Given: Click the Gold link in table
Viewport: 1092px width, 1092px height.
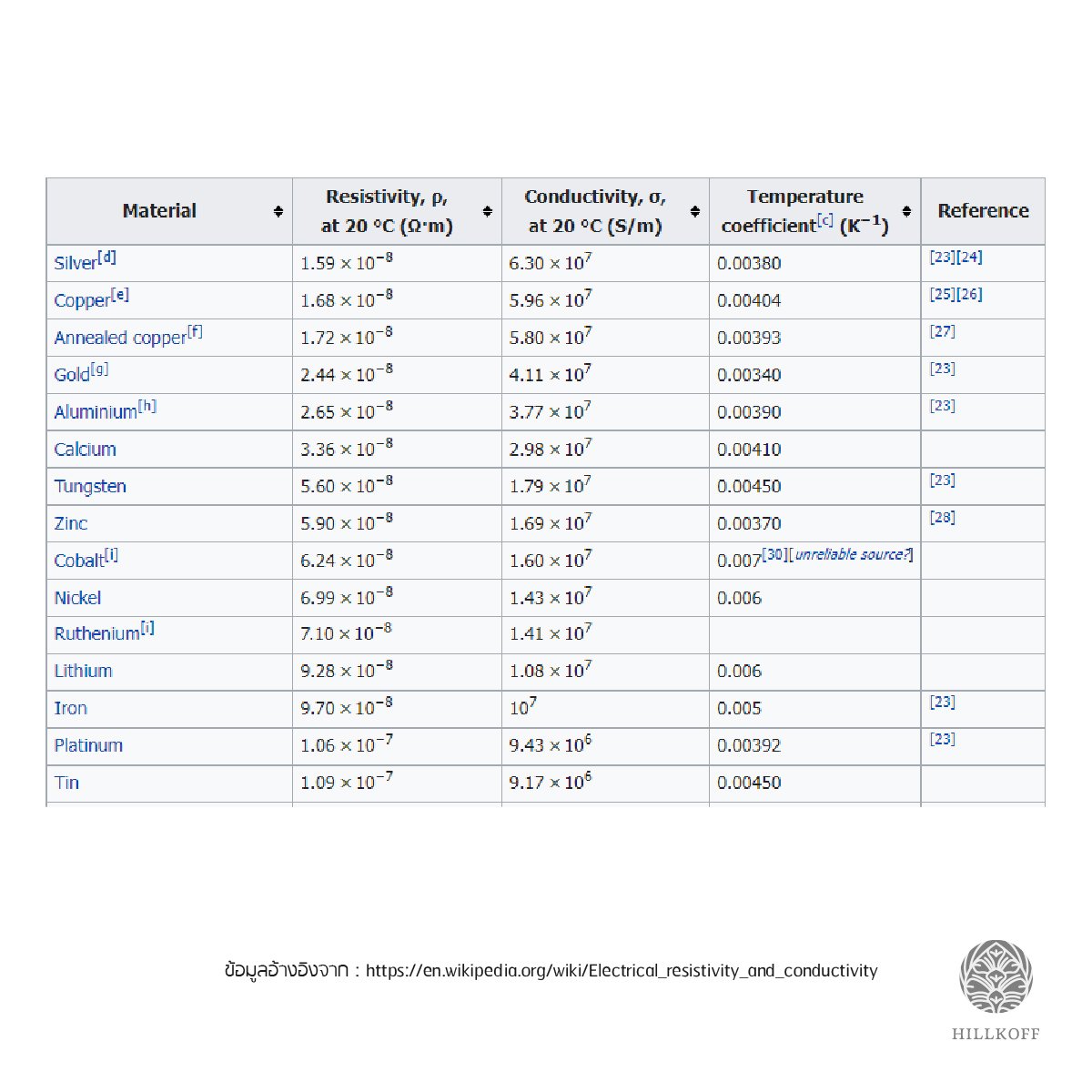Looking at the screenshot, I should 71,375.
